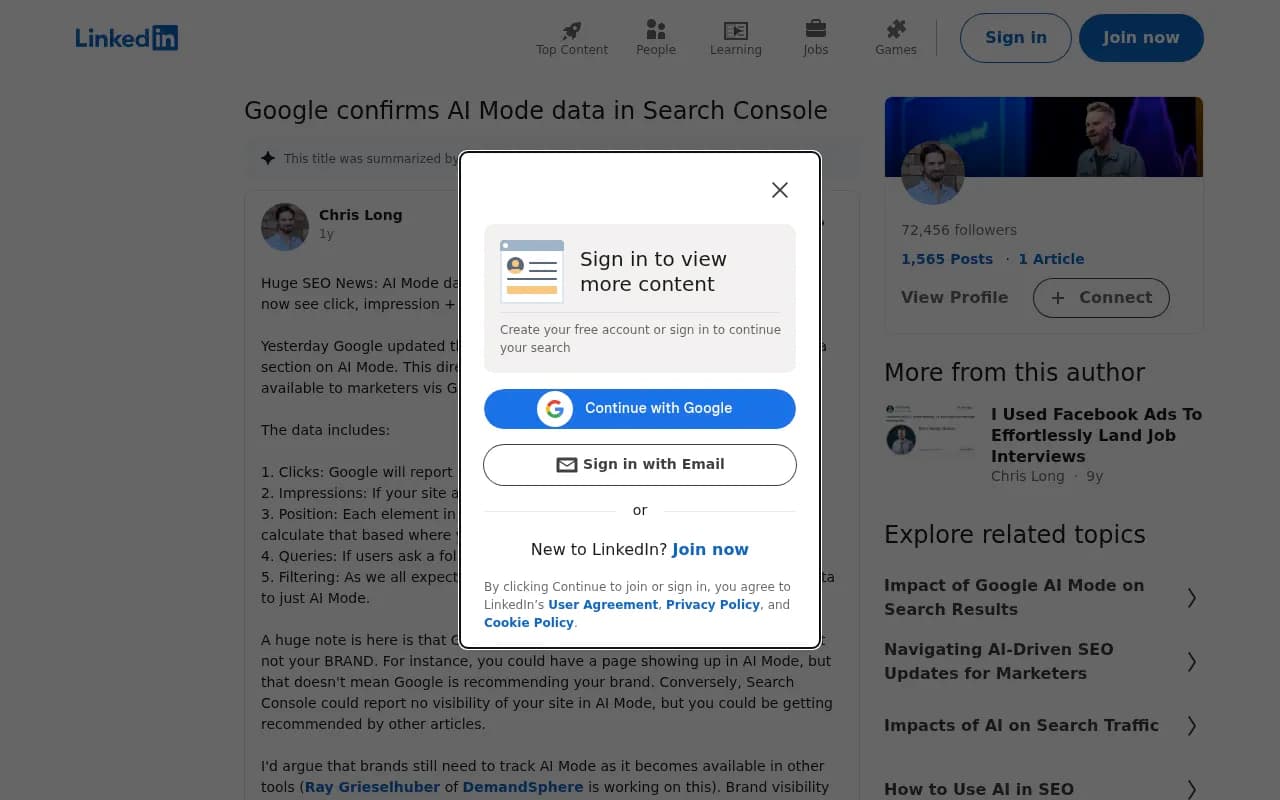Choose Sign in with Email
The width and height of the screenshot is (1280, 800).
tap(640, 465)
